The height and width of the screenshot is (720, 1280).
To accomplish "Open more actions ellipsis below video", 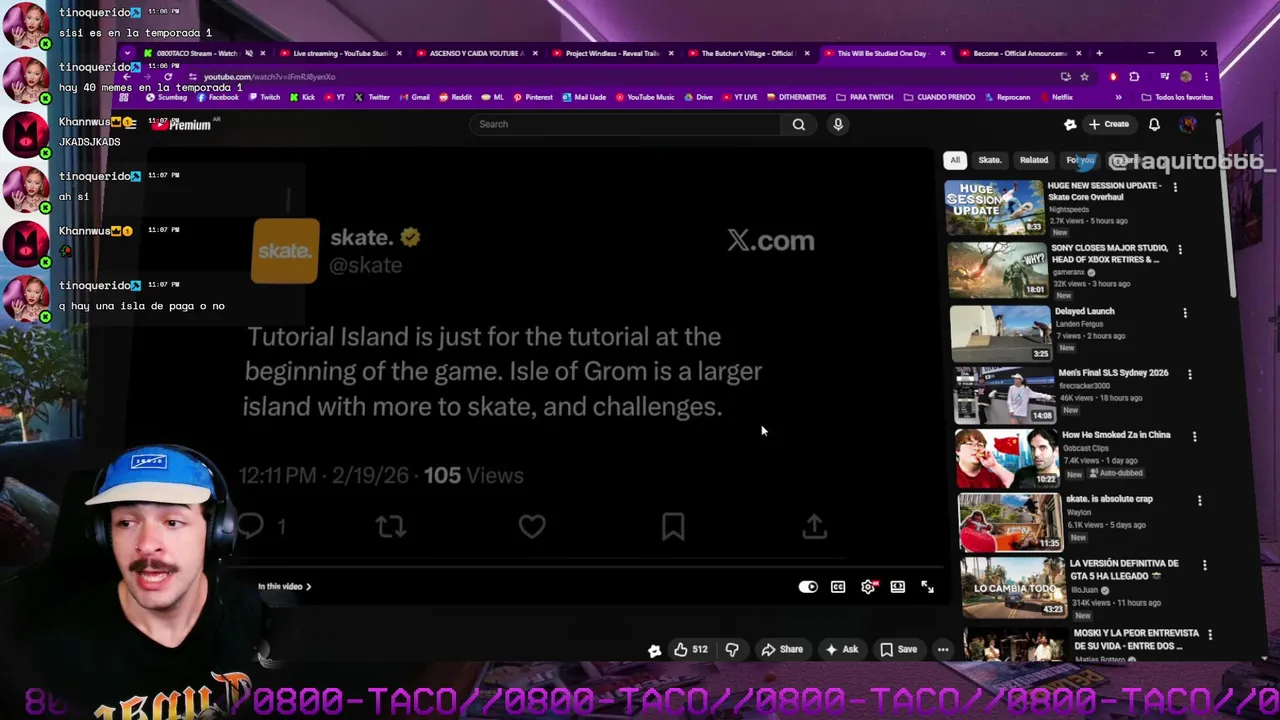I will coord(943,649).
